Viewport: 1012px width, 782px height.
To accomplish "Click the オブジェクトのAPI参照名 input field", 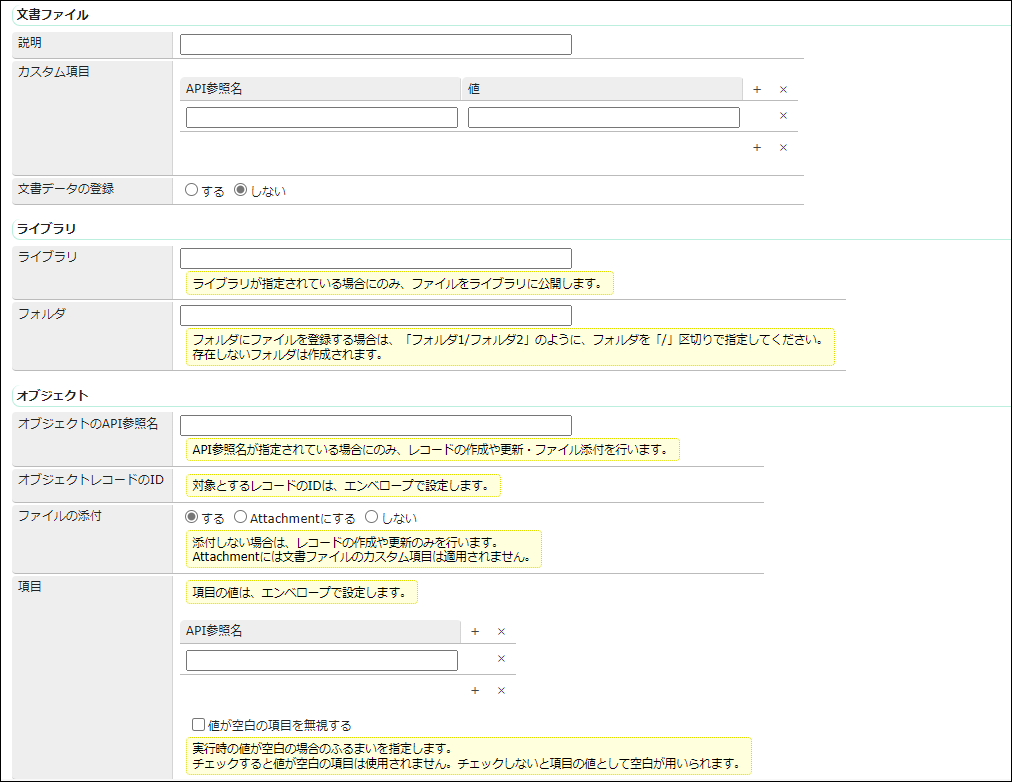I will coord(375,424).
